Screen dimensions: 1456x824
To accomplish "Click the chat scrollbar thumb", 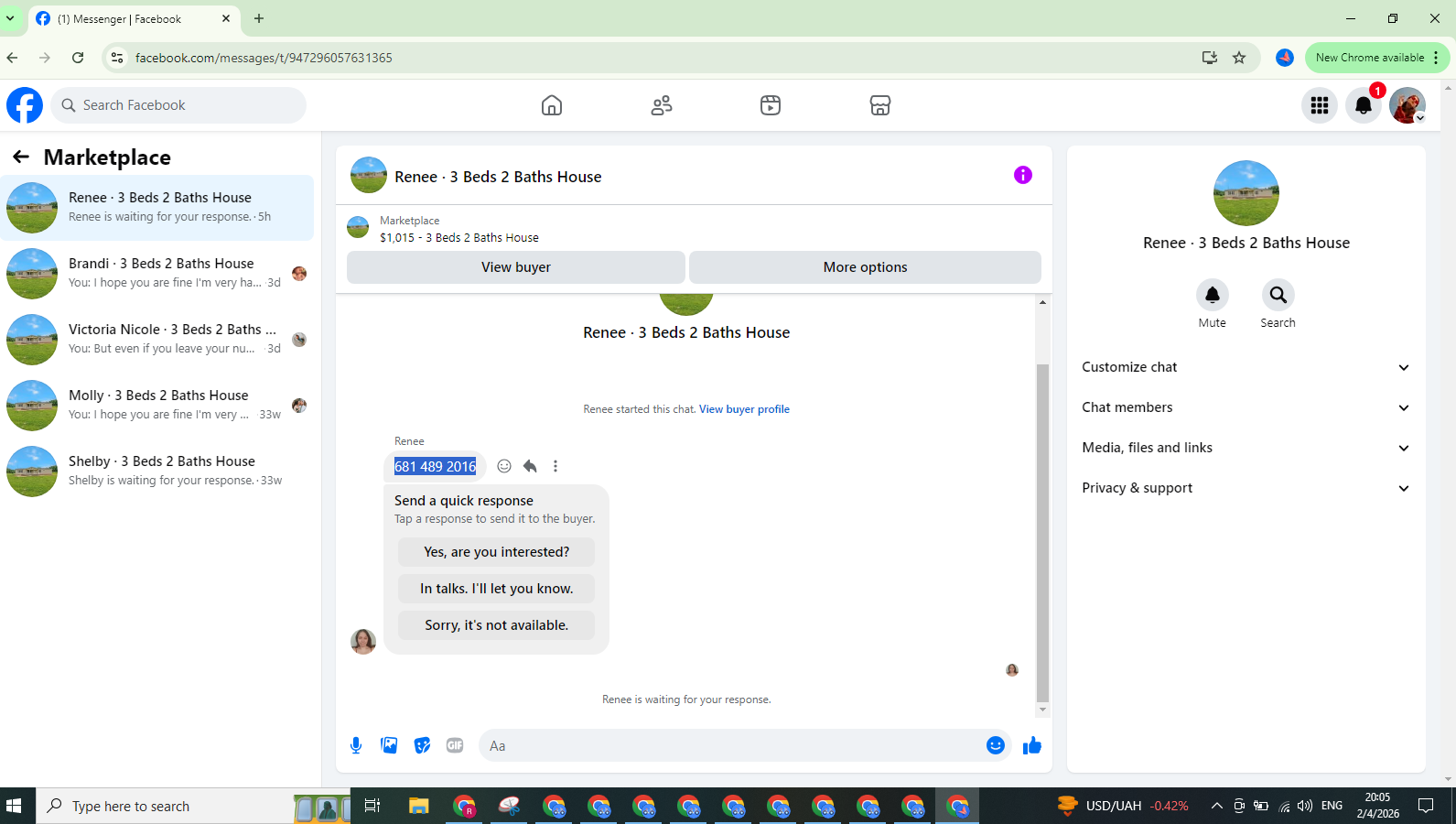I will [x=1042, y=533].
